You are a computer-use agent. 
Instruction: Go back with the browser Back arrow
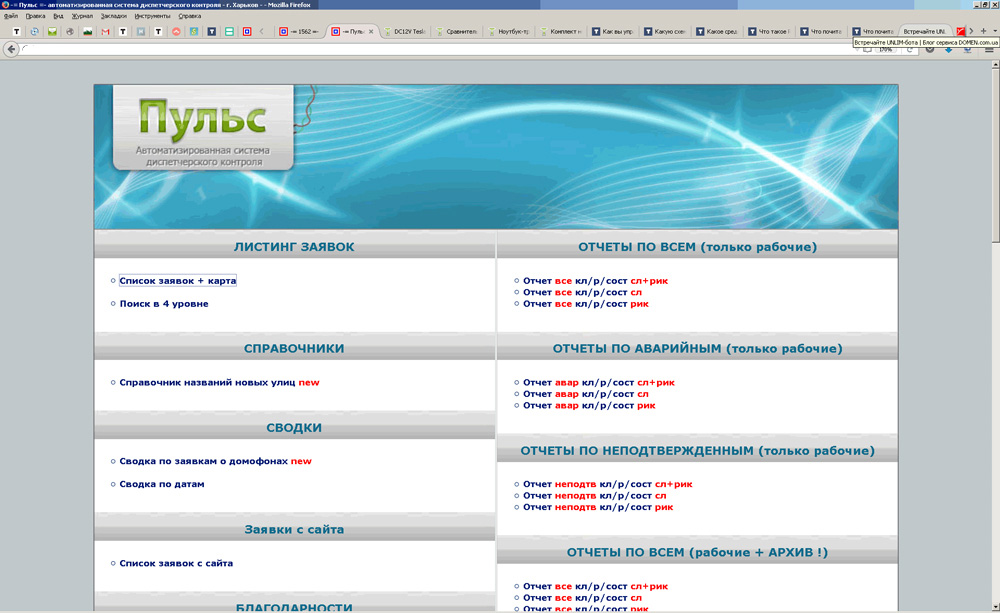pyautogui.click(x=12, y=49)
